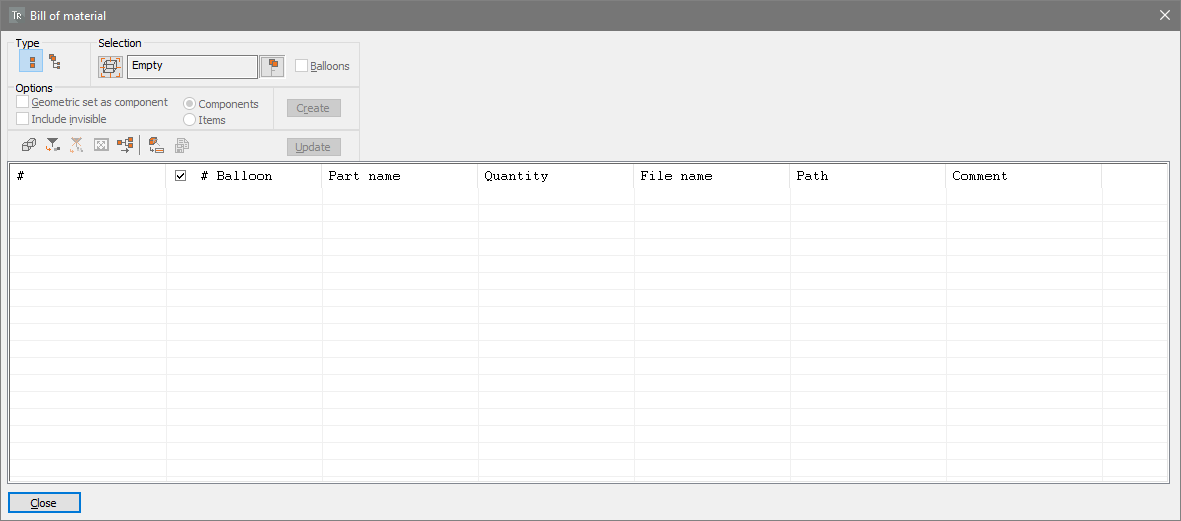Click the # column header

[88, 176]
